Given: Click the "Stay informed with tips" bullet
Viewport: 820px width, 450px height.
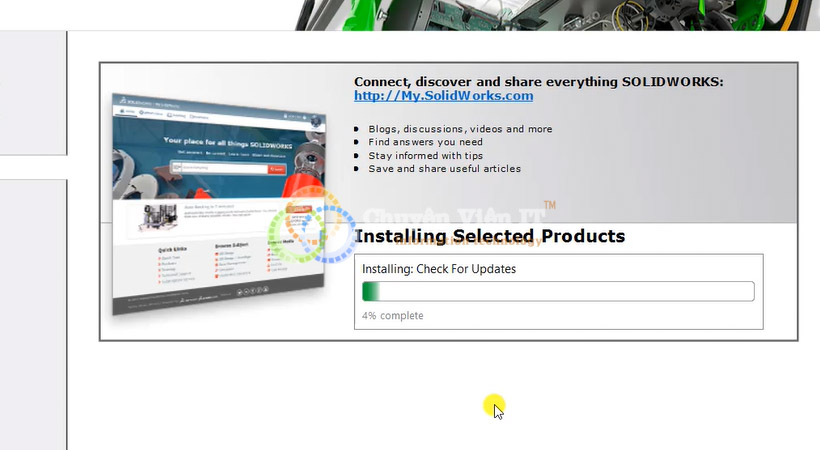Looking at the screenshot, I should (x=425, y=156).
